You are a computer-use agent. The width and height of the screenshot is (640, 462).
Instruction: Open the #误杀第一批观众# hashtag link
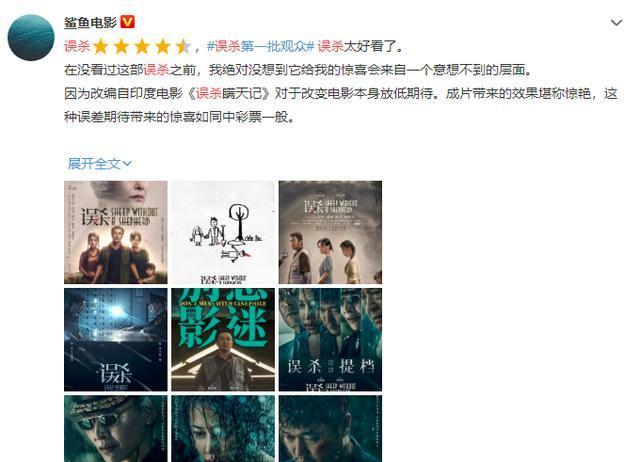(260, 46)
